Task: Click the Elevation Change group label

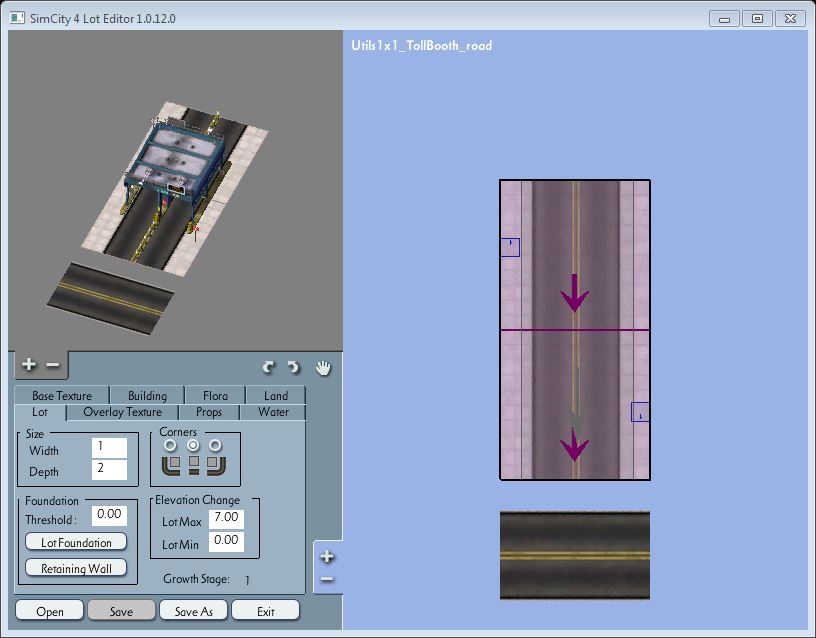Action: point(197,500)
